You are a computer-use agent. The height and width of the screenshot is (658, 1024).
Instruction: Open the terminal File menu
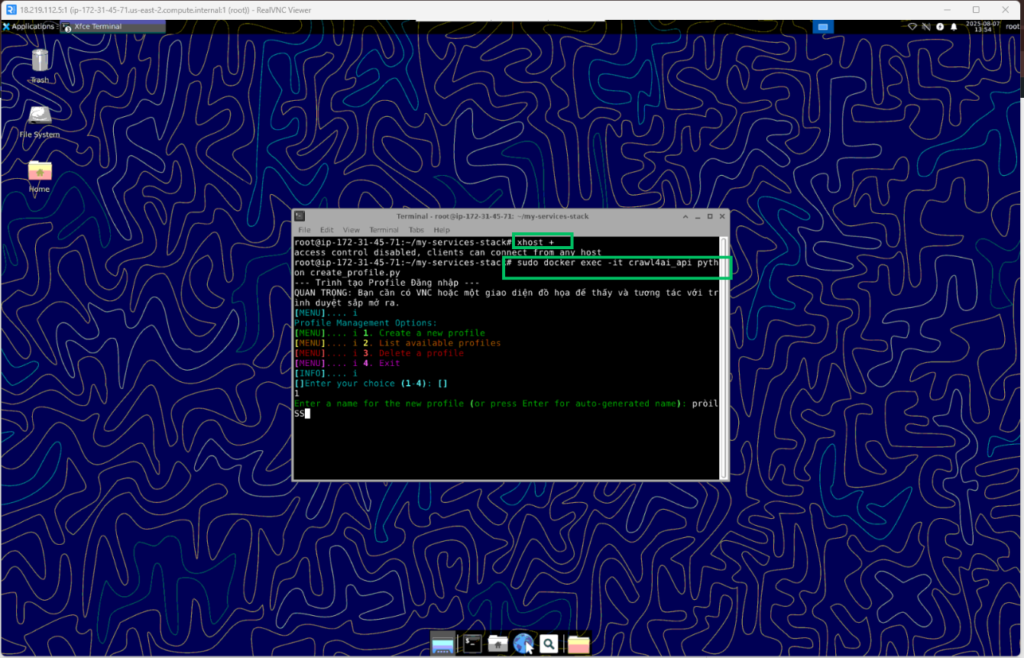(304, 230)
